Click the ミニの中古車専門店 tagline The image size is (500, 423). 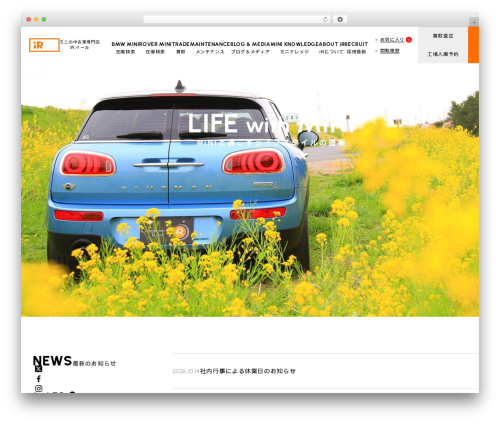point(80,45)
